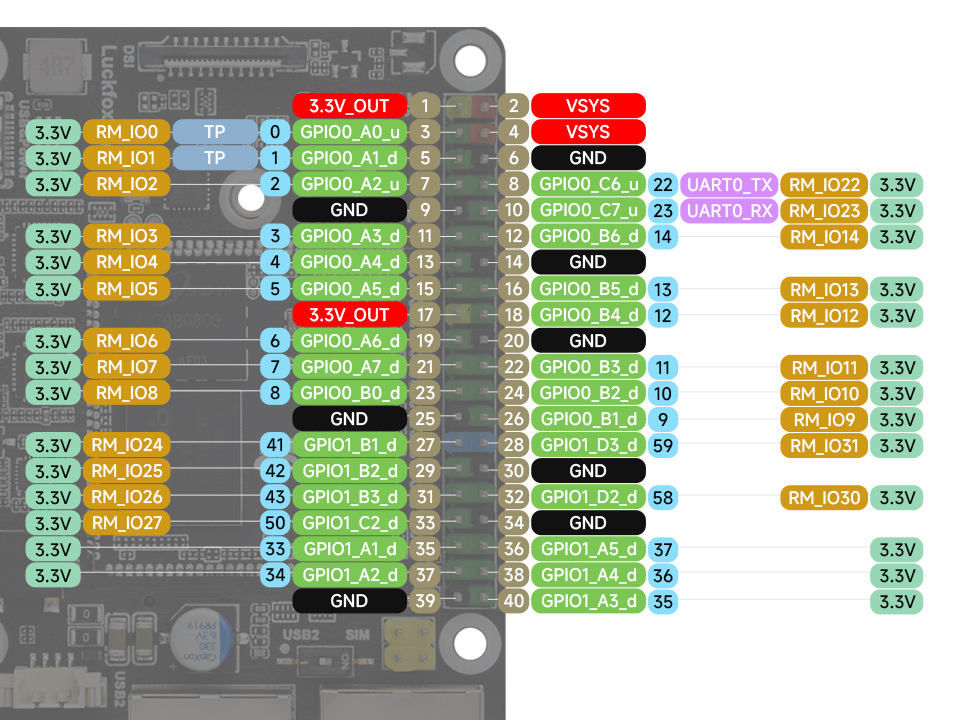960x720 pixels.
Task: Click the UART0_TX function label
Action: 727,185
